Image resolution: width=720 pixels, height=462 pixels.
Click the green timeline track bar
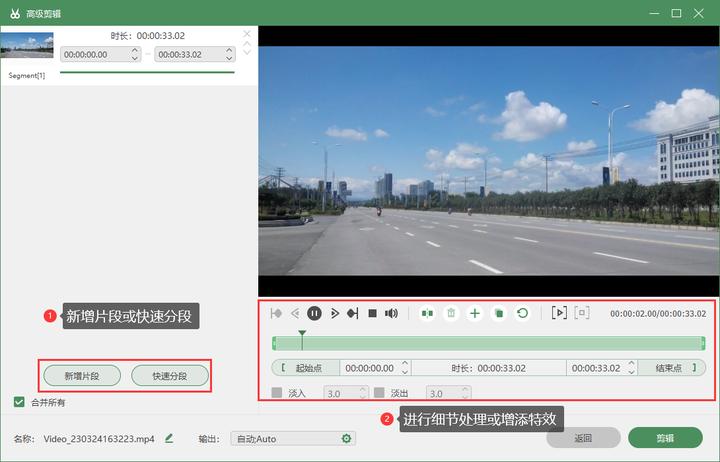(x=489, y=343)
